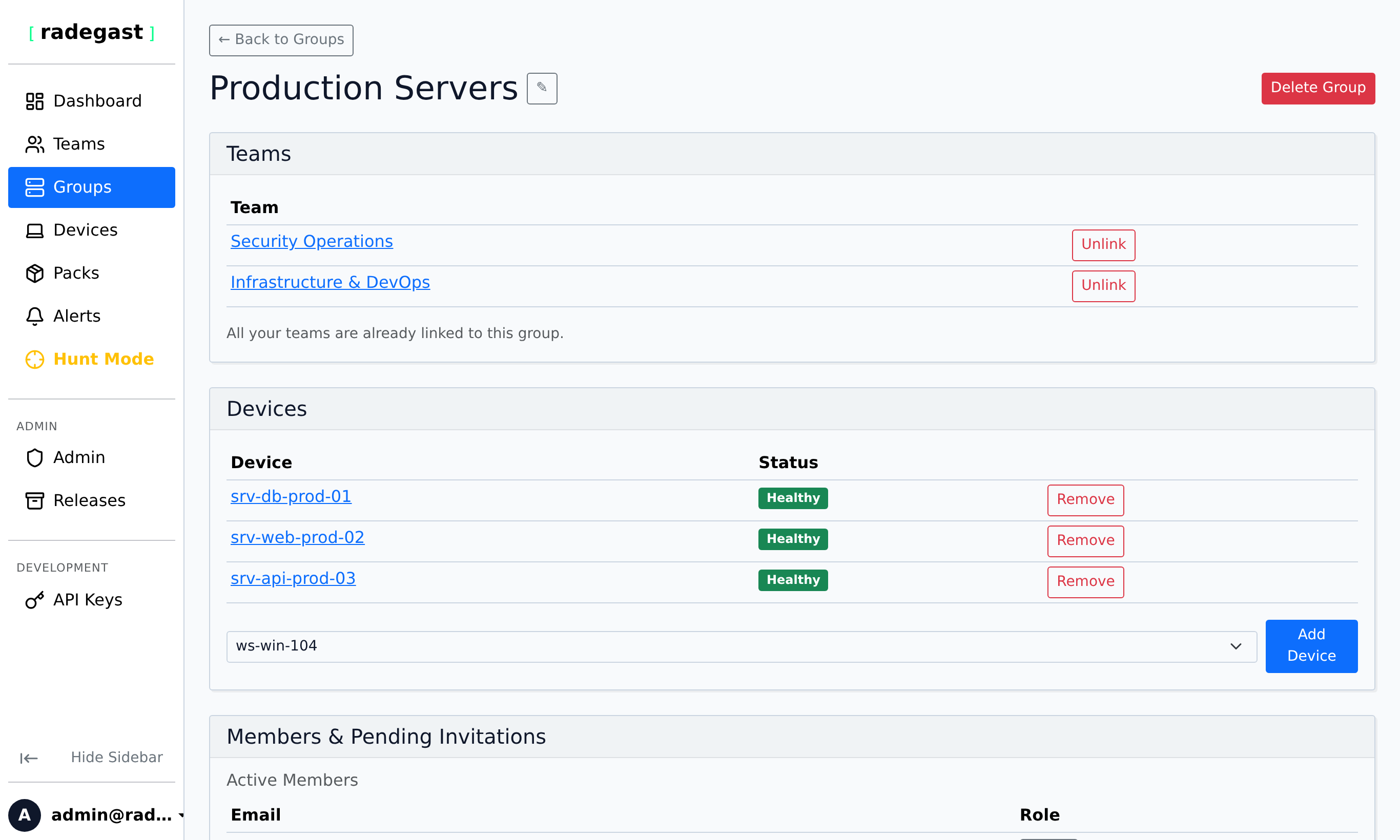Click the admin user avatar
Image resolution: width=1400 pixels, height=840 pixels.
pyautogui.click(x=25, y=815)
